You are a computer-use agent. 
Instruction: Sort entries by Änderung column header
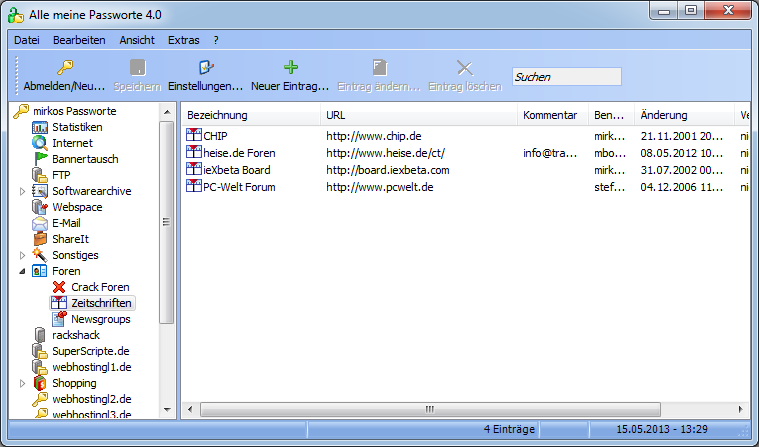(665, 115)
